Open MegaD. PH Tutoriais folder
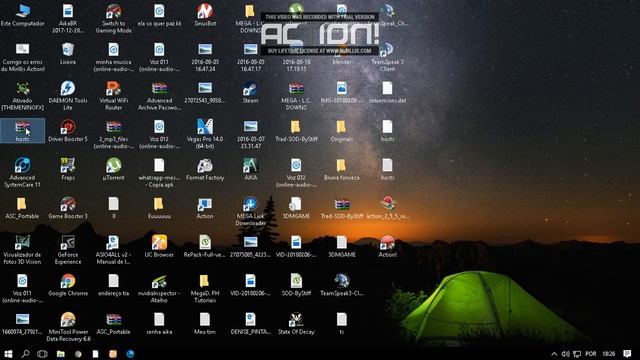 [x=205, y=289]
